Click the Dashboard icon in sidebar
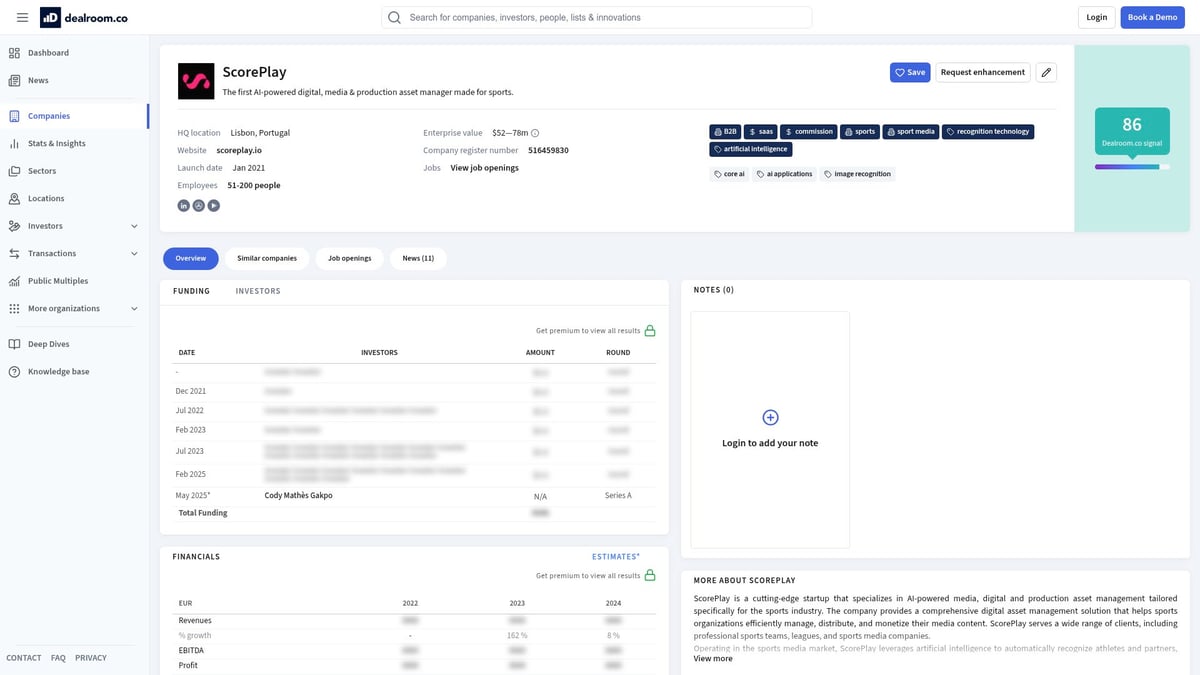 tap(14, 53)
